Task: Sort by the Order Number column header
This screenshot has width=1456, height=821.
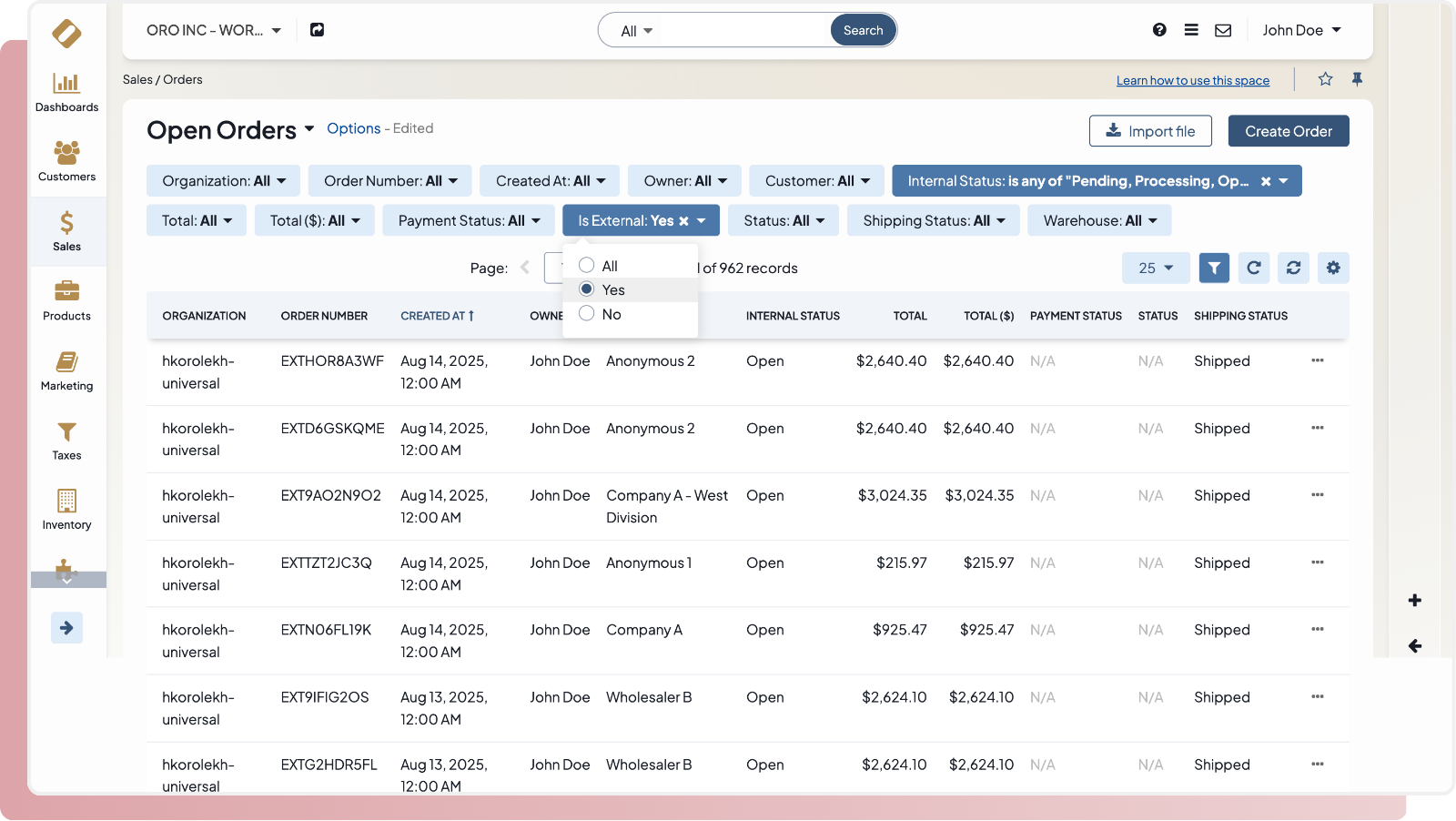Action: coord(324,316)
